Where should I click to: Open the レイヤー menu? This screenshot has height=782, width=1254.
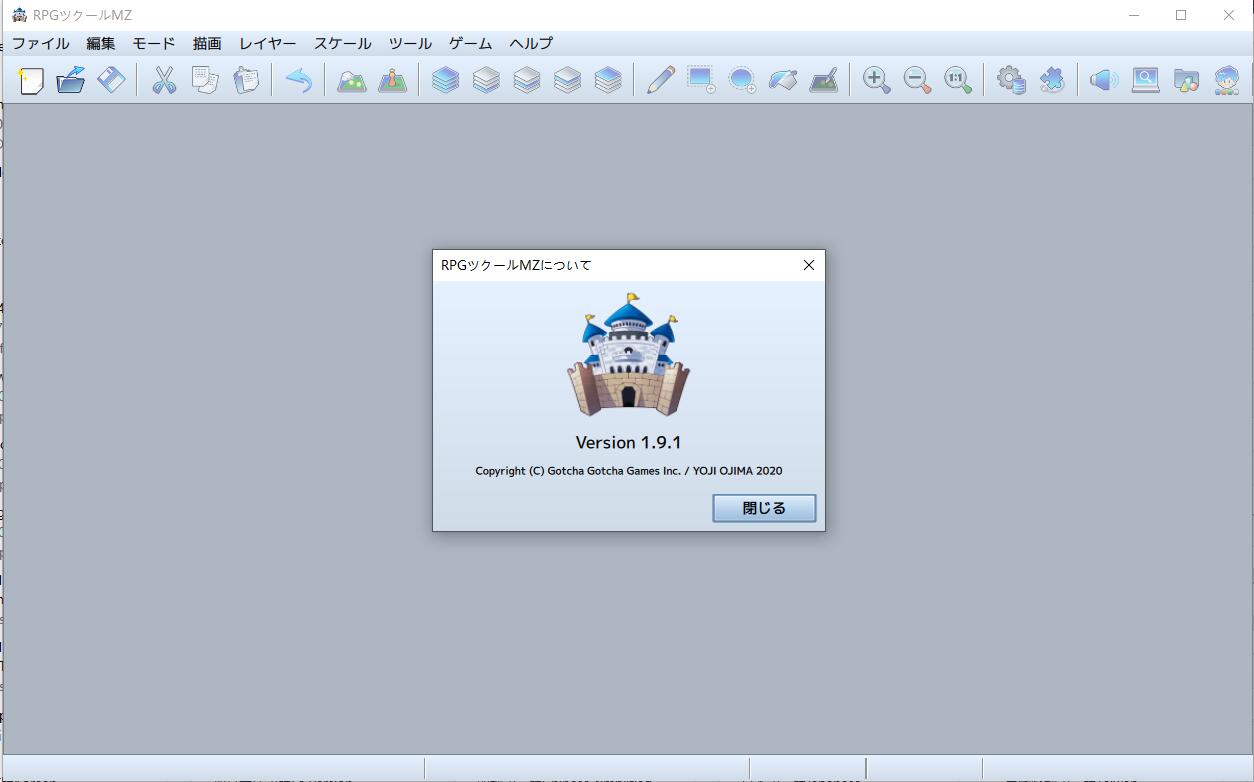268,43
